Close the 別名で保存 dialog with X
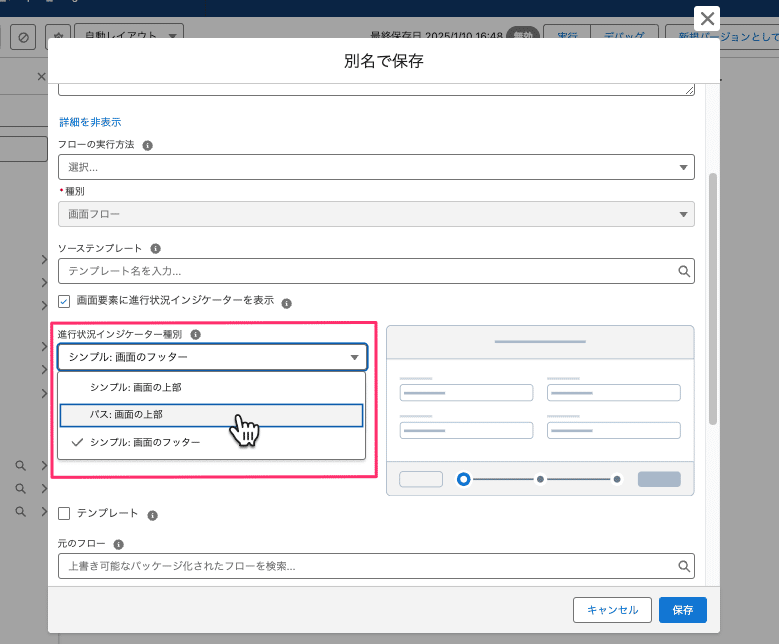This screenshot has width=779, height=644. 707,19
